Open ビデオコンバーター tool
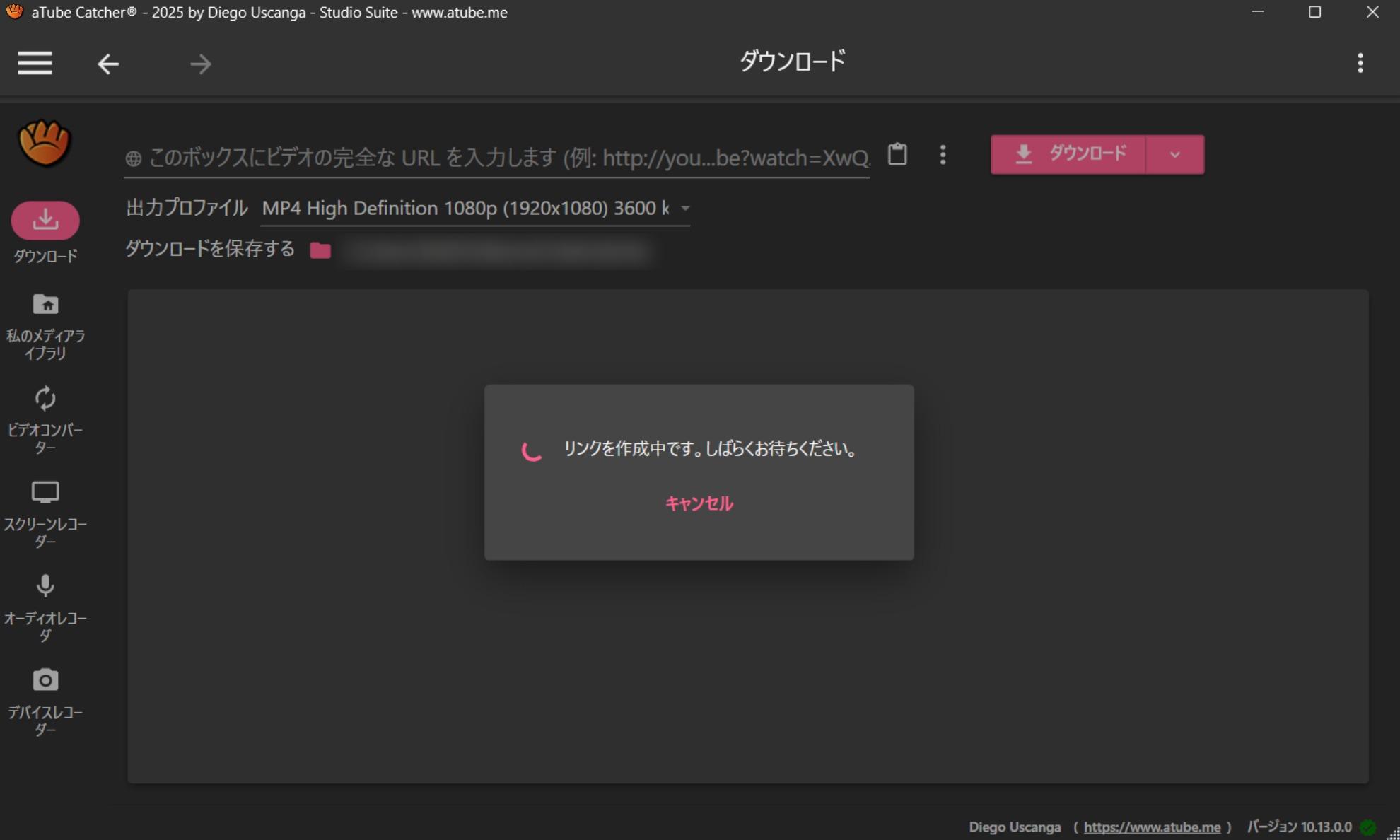 coord(45,420)
